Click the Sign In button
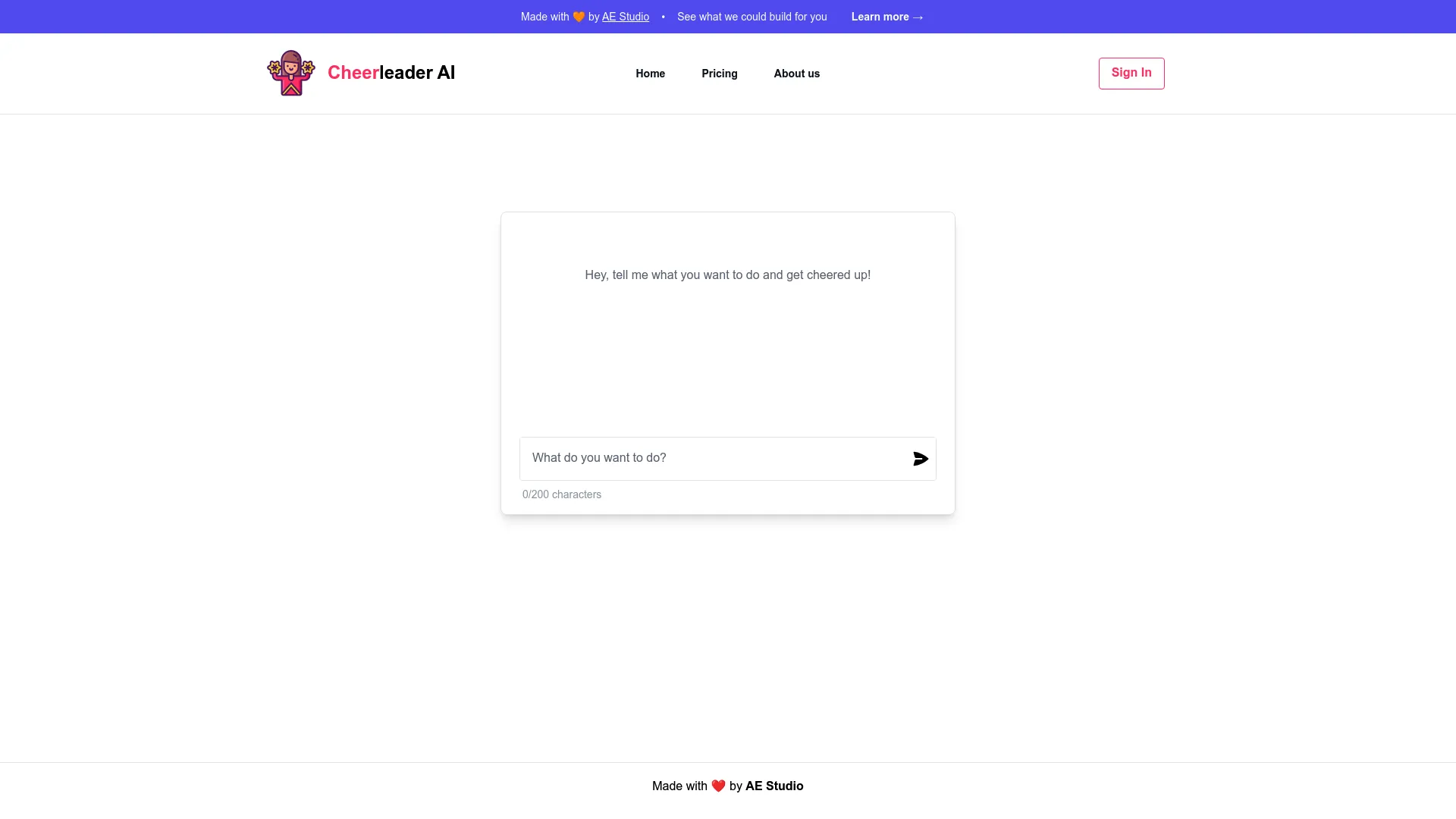 pos(1131,72)
